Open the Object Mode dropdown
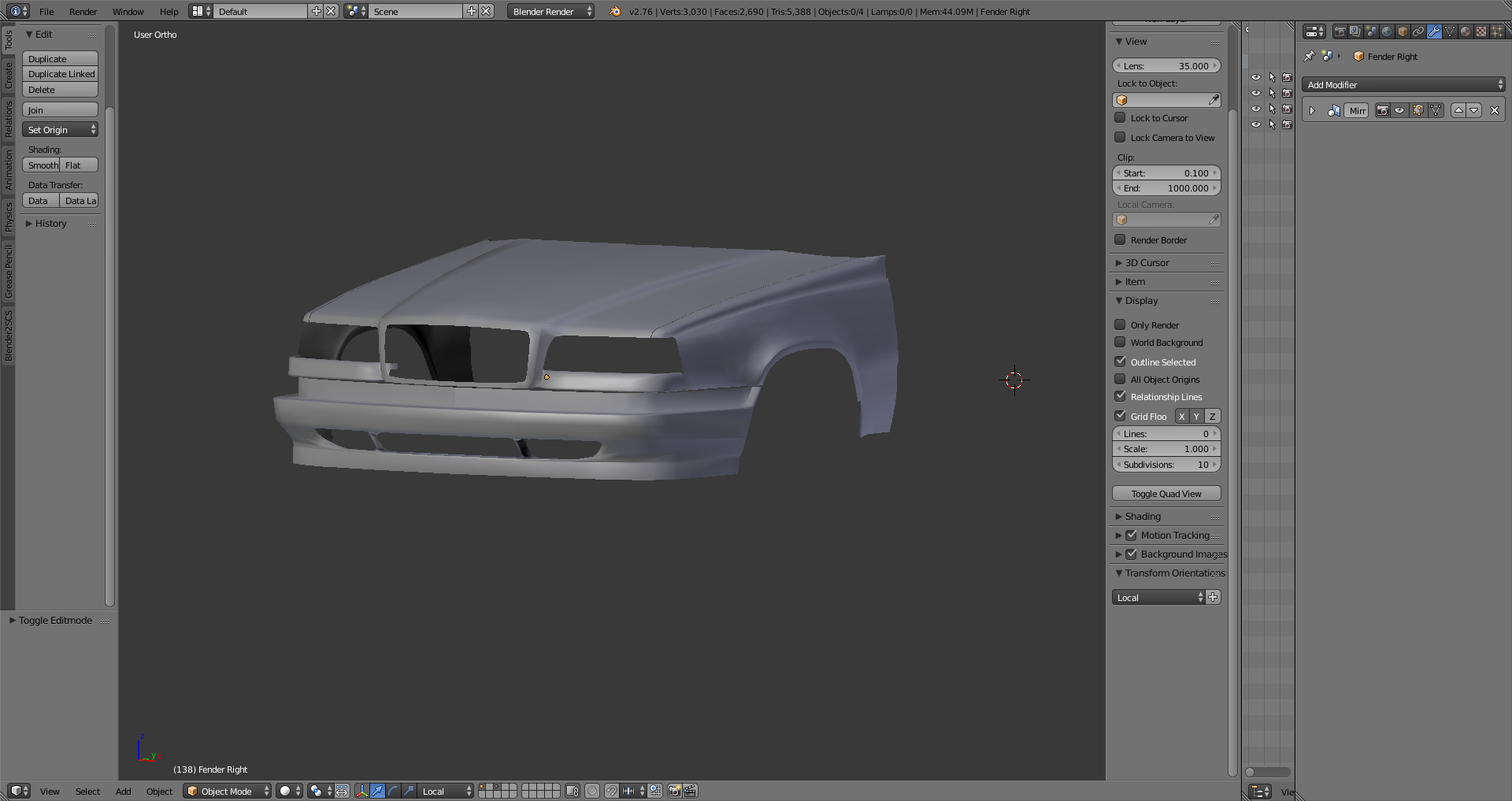Image resolution: width=1512 pixels, height=801 pixels. [227, 791]
